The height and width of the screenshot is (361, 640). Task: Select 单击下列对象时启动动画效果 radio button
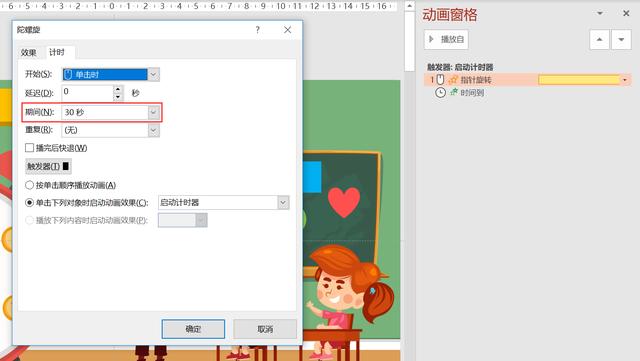[x=29, y=203]
